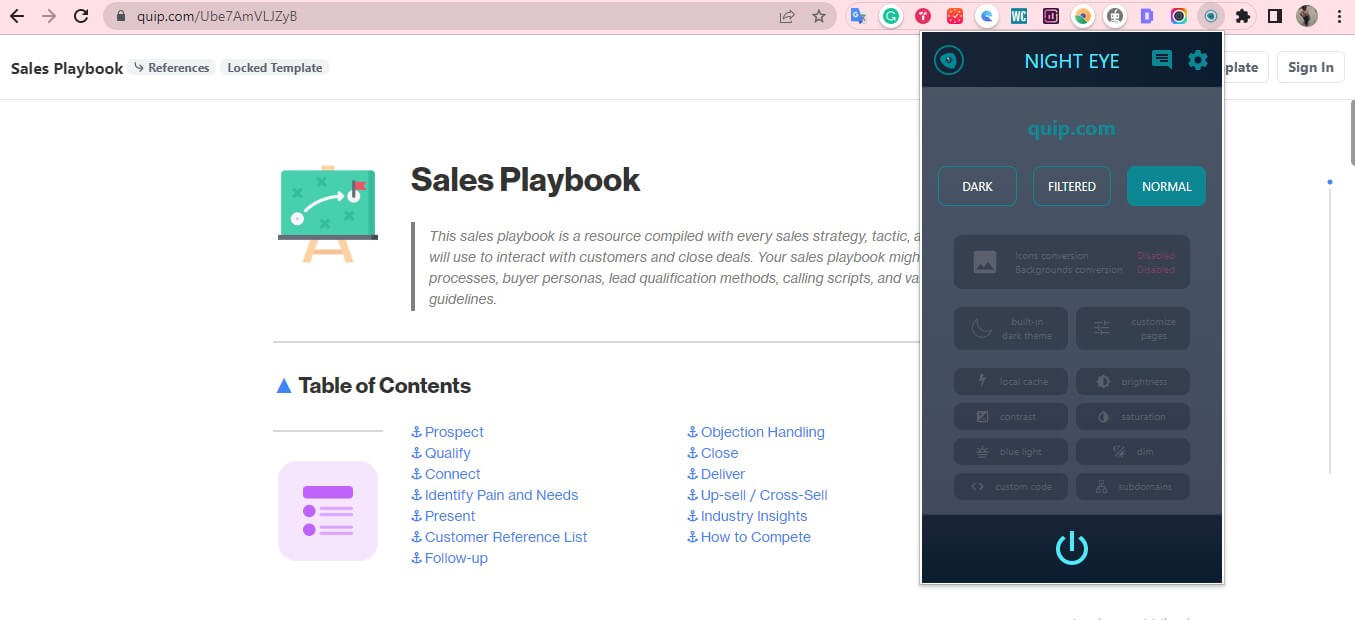Open the Chrome Extensions puzzle menu
Image resolution: width=1355 pixels, height=620 pixels.
(x=1243, y=16)
